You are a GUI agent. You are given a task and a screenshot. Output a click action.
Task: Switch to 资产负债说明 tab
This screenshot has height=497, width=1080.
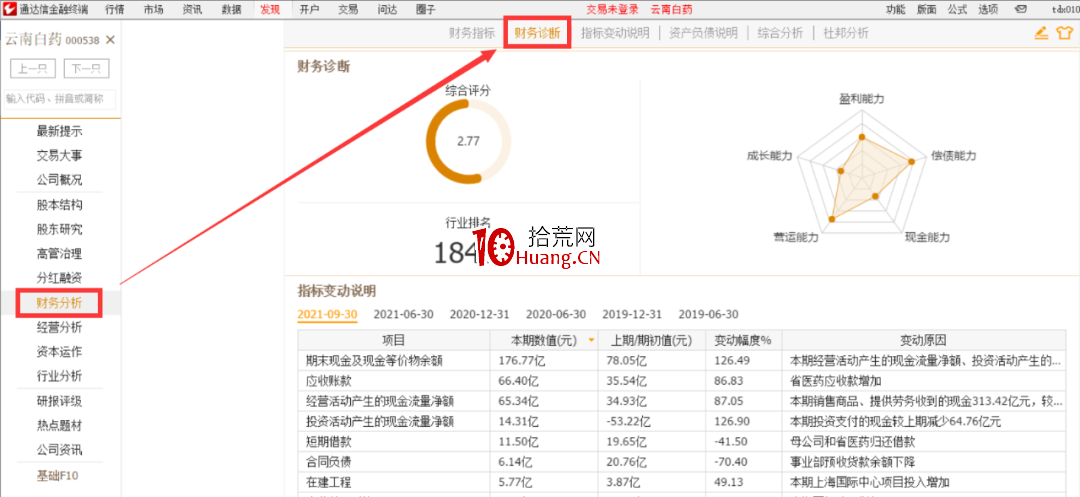[x=703, y=33]
